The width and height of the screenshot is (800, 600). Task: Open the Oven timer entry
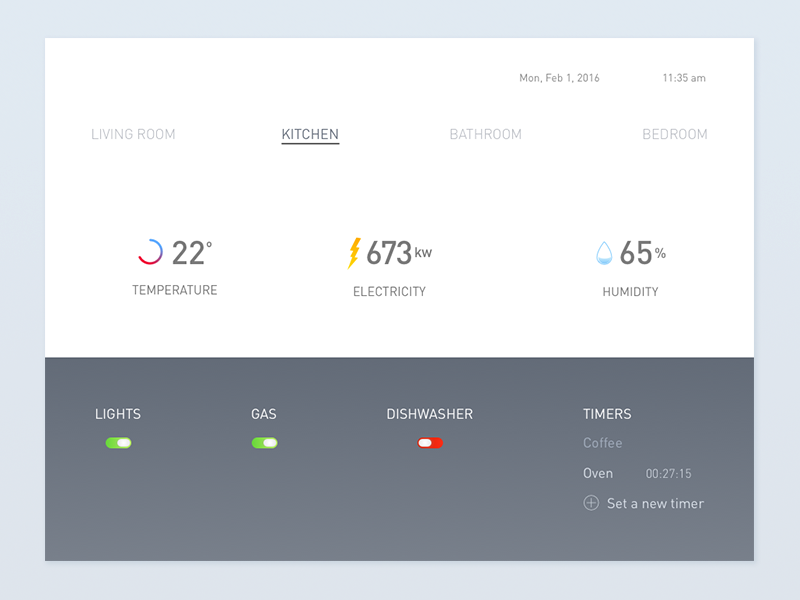click(x=598, y=473)
